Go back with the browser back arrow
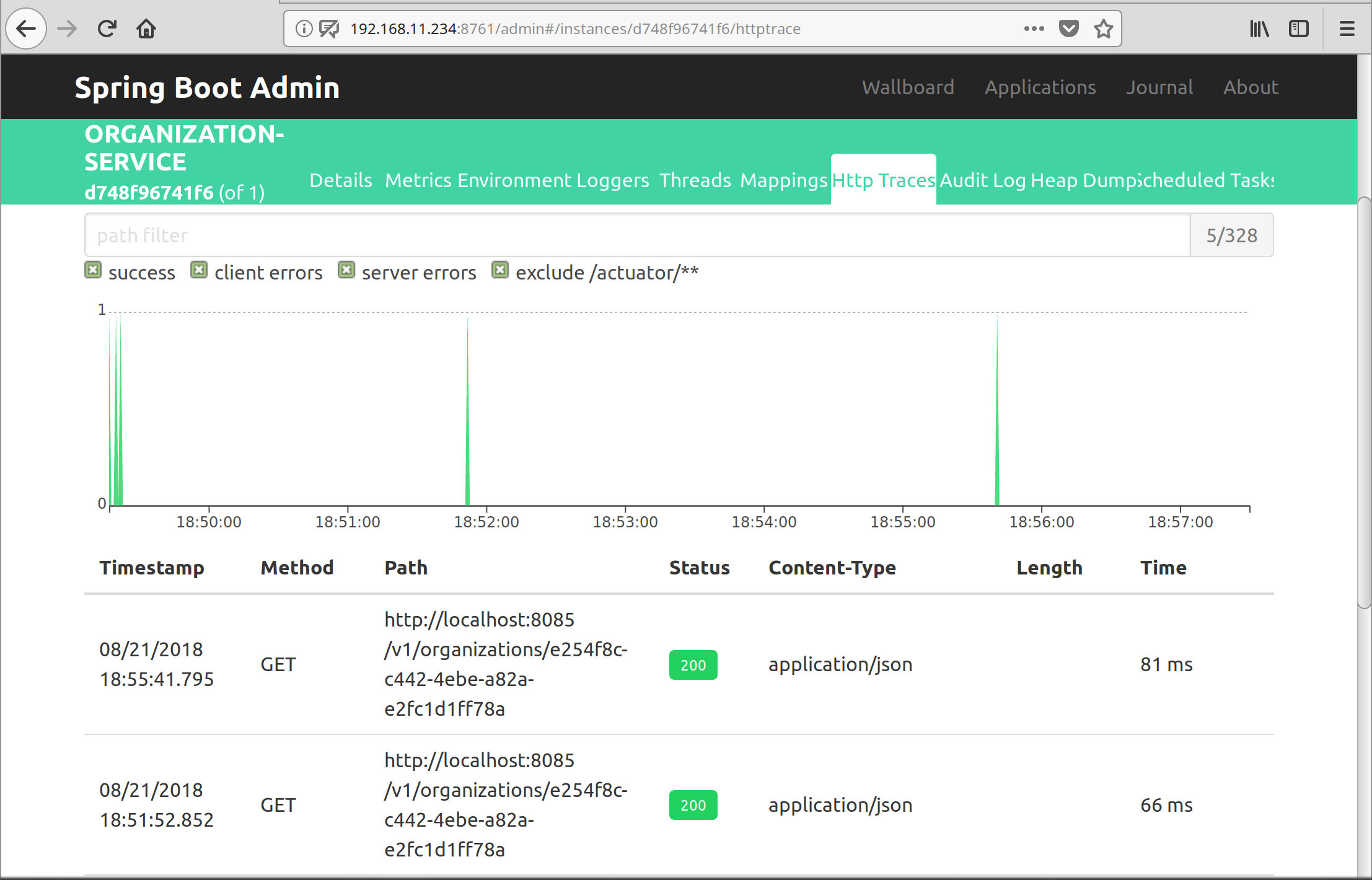Image resolution: width=1372 pixels, height=880 pixels. coord(26,29)
